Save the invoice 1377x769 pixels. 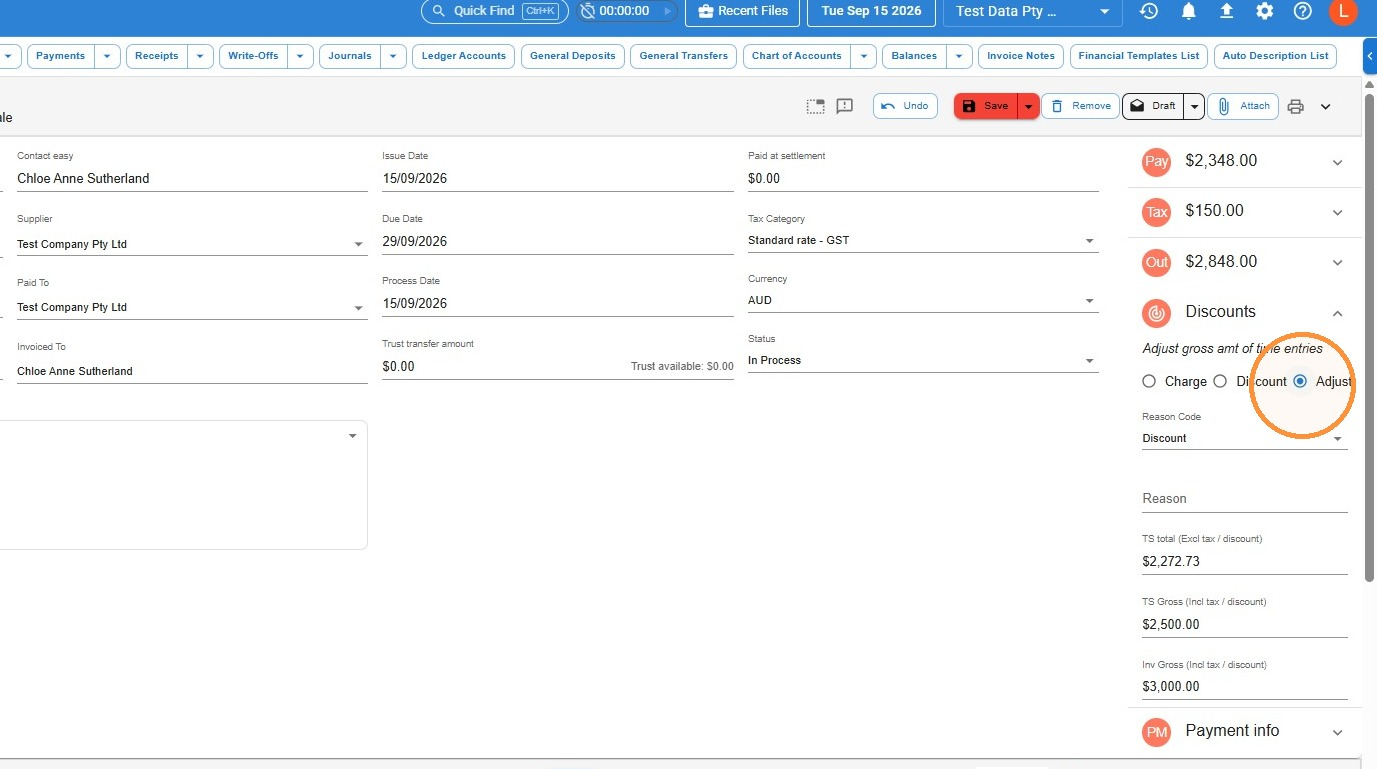point(985,106)
